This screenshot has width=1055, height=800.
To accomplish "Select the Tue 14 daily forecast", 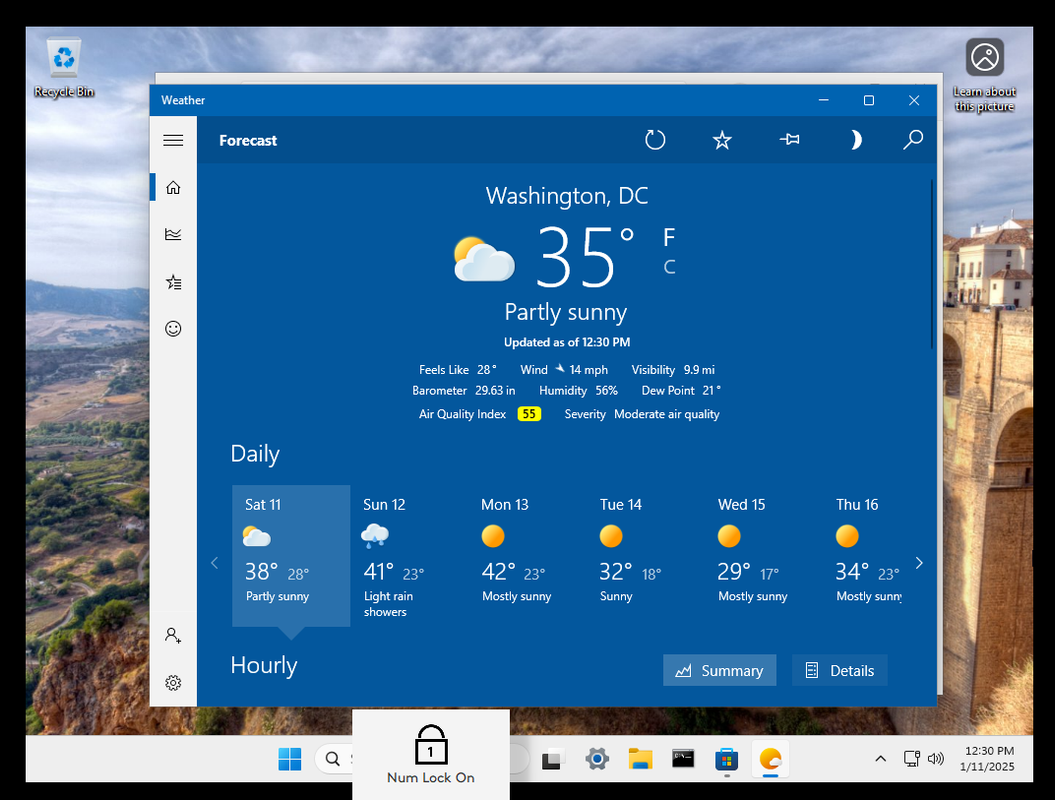I will click(x=646, y=556).
